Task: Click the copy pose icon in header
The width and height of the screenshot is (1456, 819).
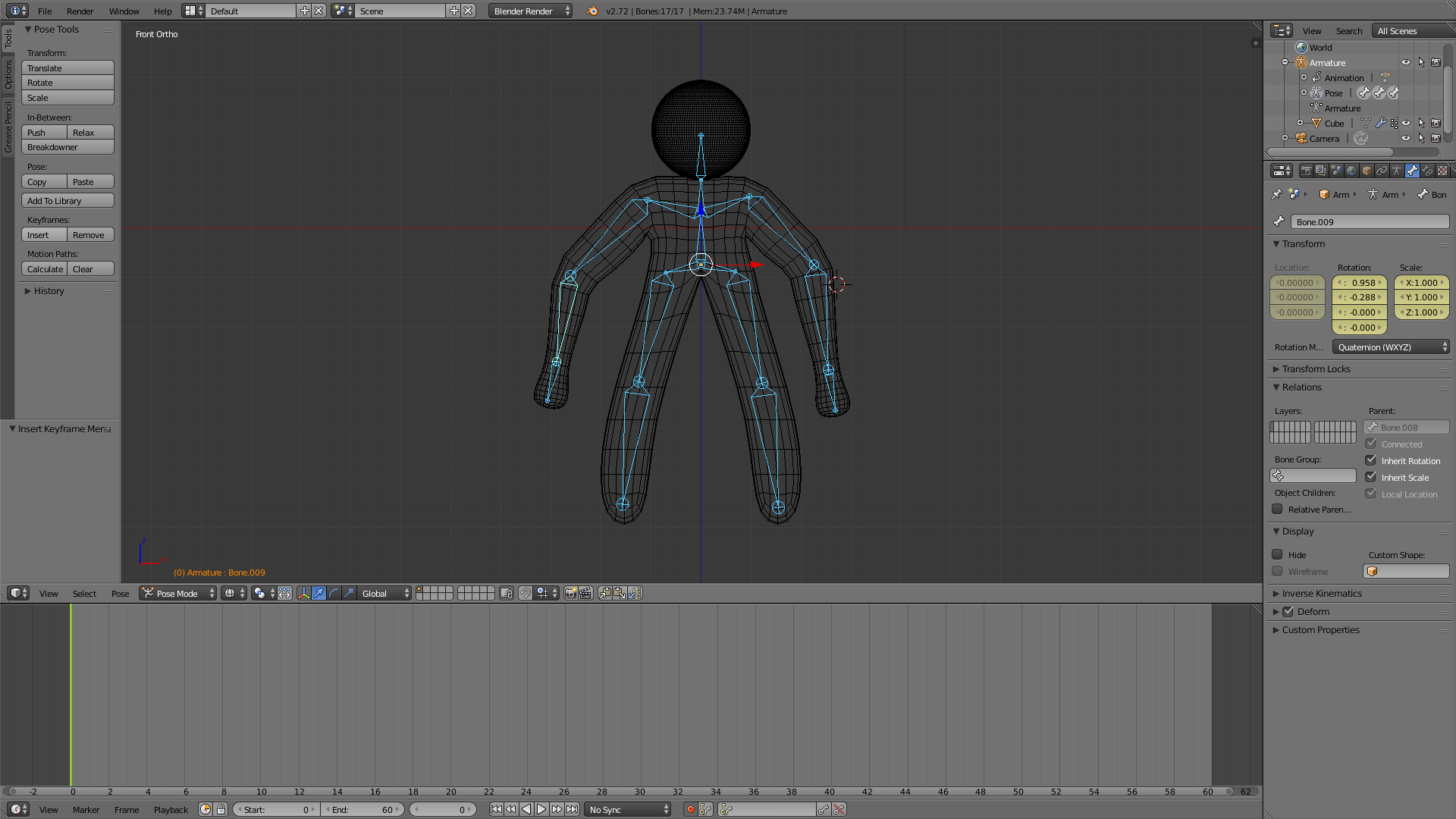Action: (x=605, y=593)
